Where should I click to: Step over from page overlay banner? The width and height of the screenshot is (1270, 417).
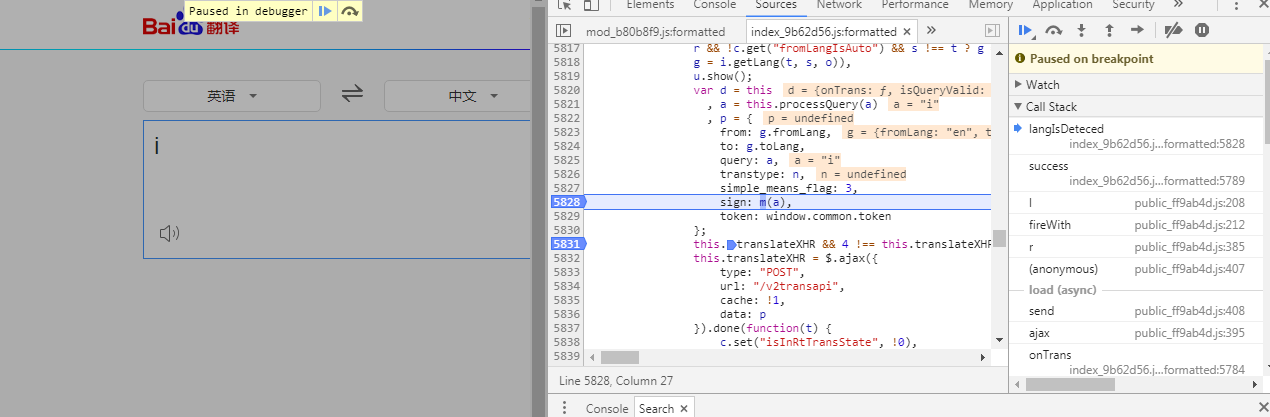349,11
